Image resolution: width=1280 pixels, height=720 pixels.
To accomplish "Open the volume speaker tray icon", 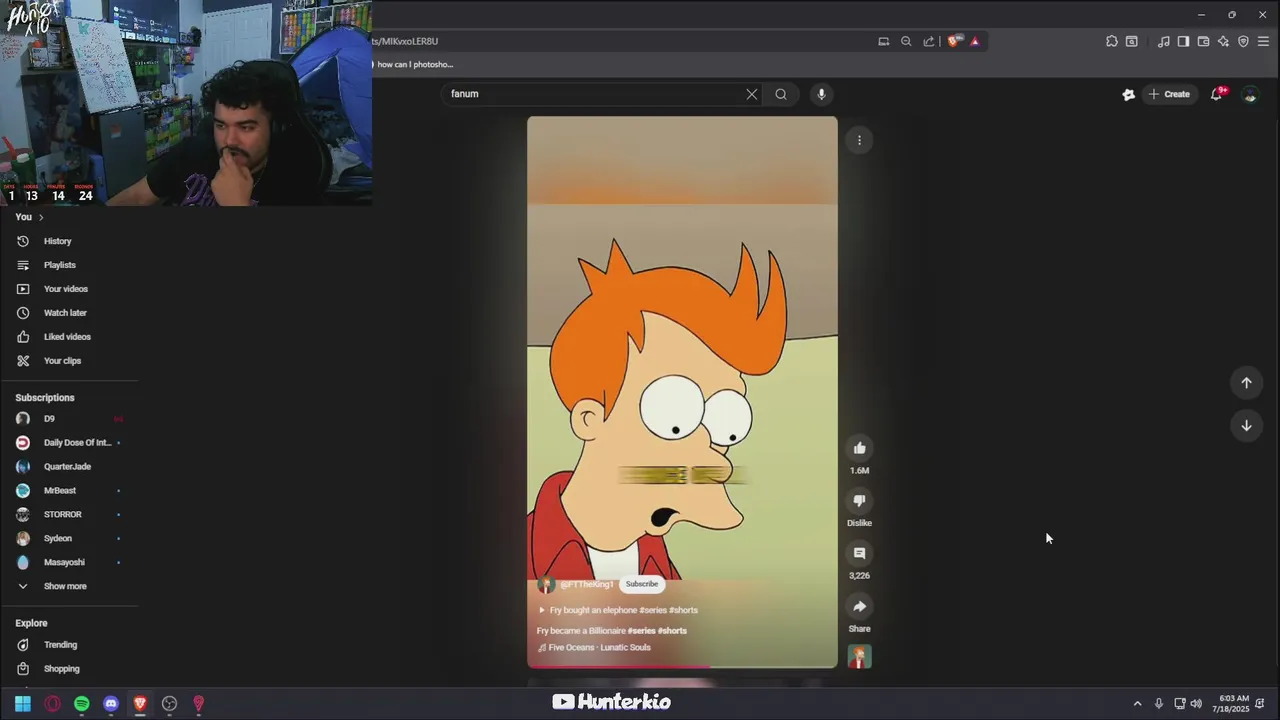I will point(1197,704).
